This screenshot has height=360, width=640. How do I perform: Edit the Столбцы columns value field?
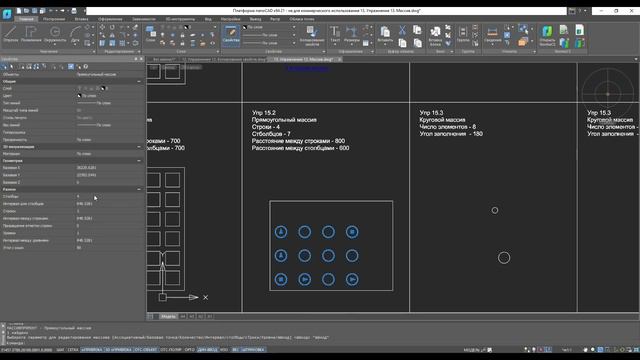[x=109, y=197]
